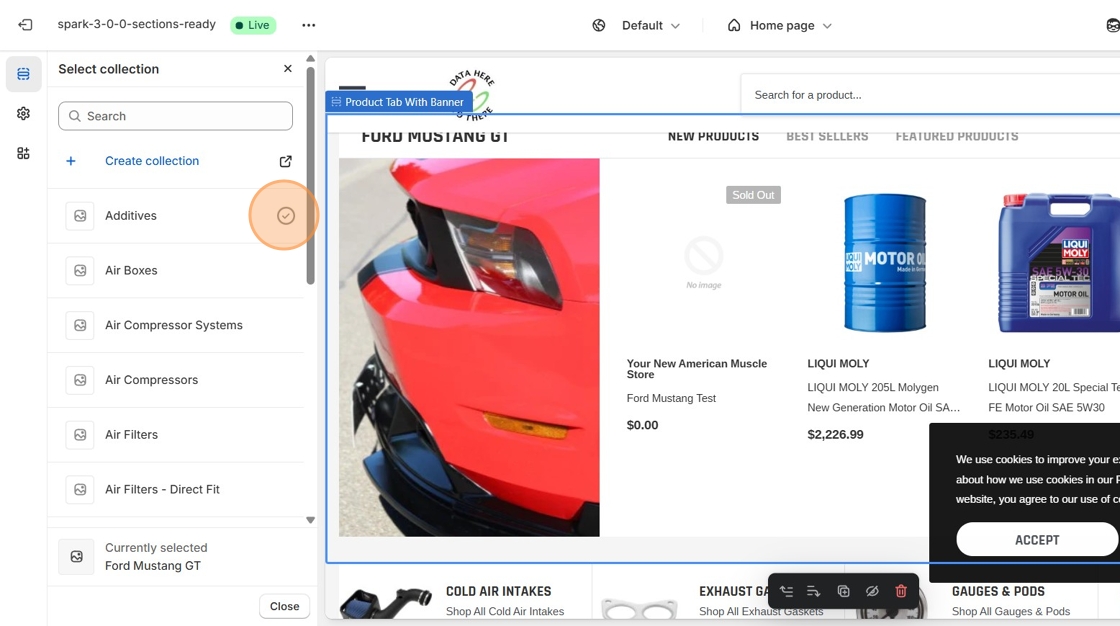Click the No image placeholder

pyautogui.click(x=704, y=263)
